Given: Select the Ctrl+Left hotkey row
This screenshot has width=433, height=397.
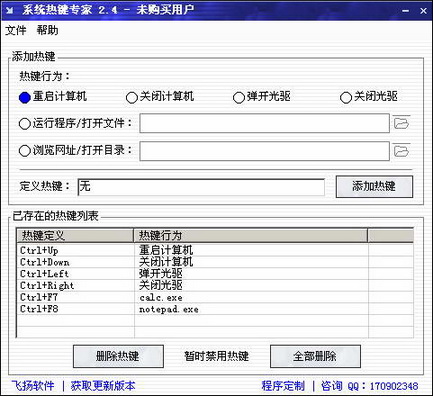Looking at the screenshot, I should [x=215, y=274].
